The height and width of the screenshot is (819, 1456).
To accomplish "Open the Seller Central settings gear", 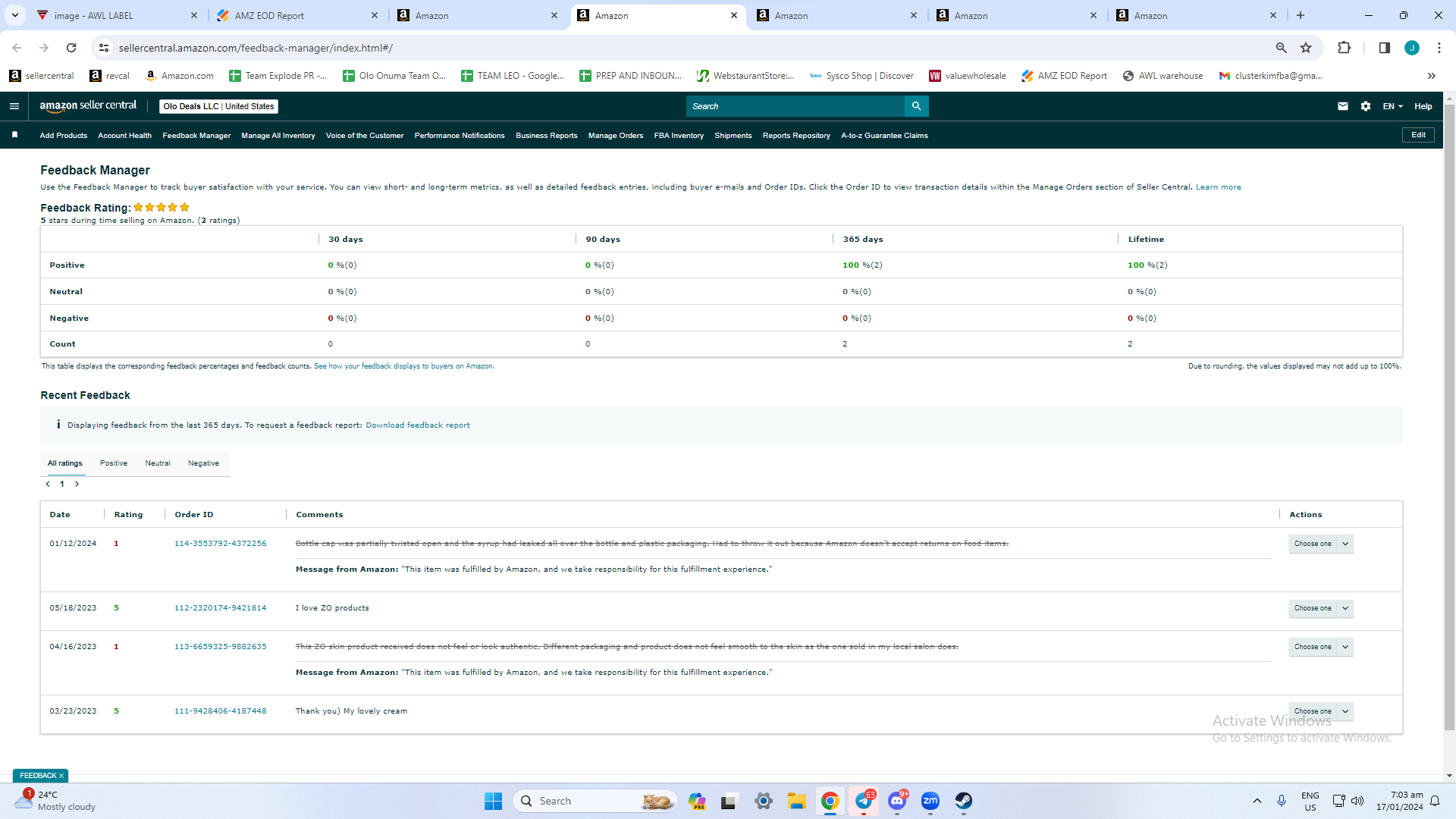I will (1366, 106).
